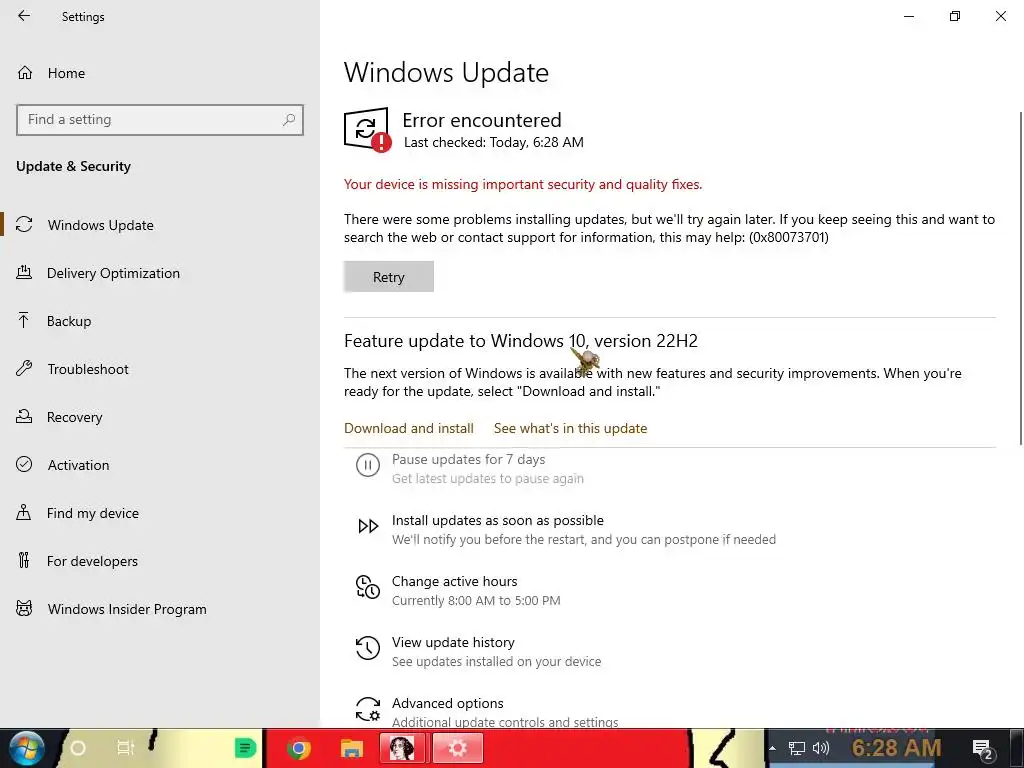Click the volume speaker tray icon
Viewport: 1024px width, 768px height.
[x=821, y=748]
